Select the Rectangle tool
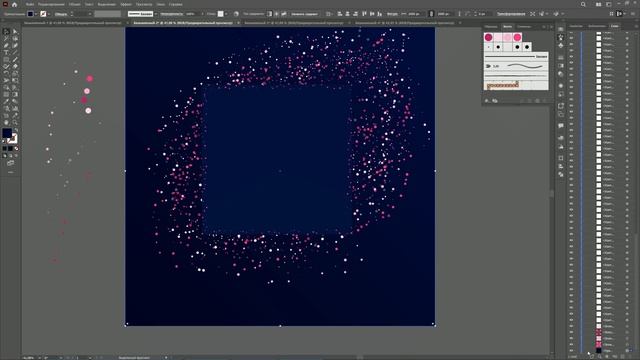Screen dimensions: 640x360 click(x=6, y=60)
